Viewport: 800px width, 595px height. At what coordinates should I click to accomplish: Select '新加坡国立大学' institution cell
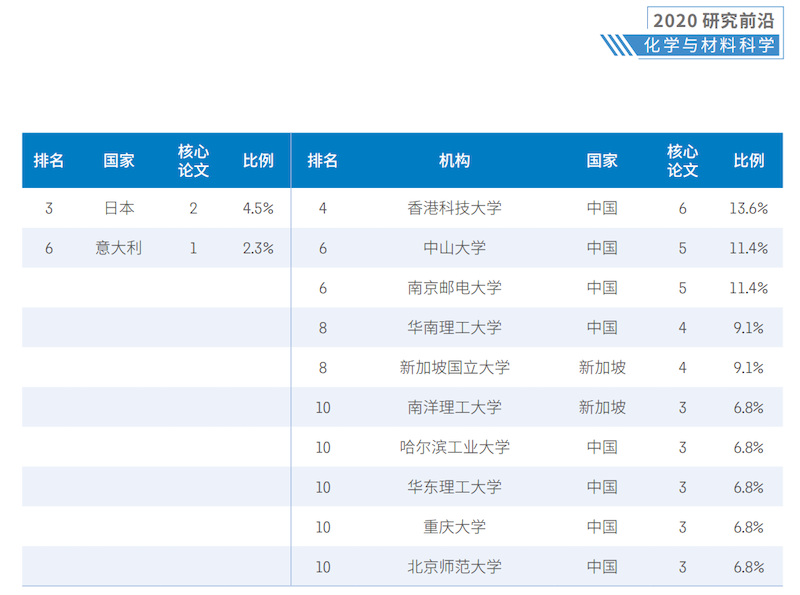pyautogui.click(x=454, y=367)
